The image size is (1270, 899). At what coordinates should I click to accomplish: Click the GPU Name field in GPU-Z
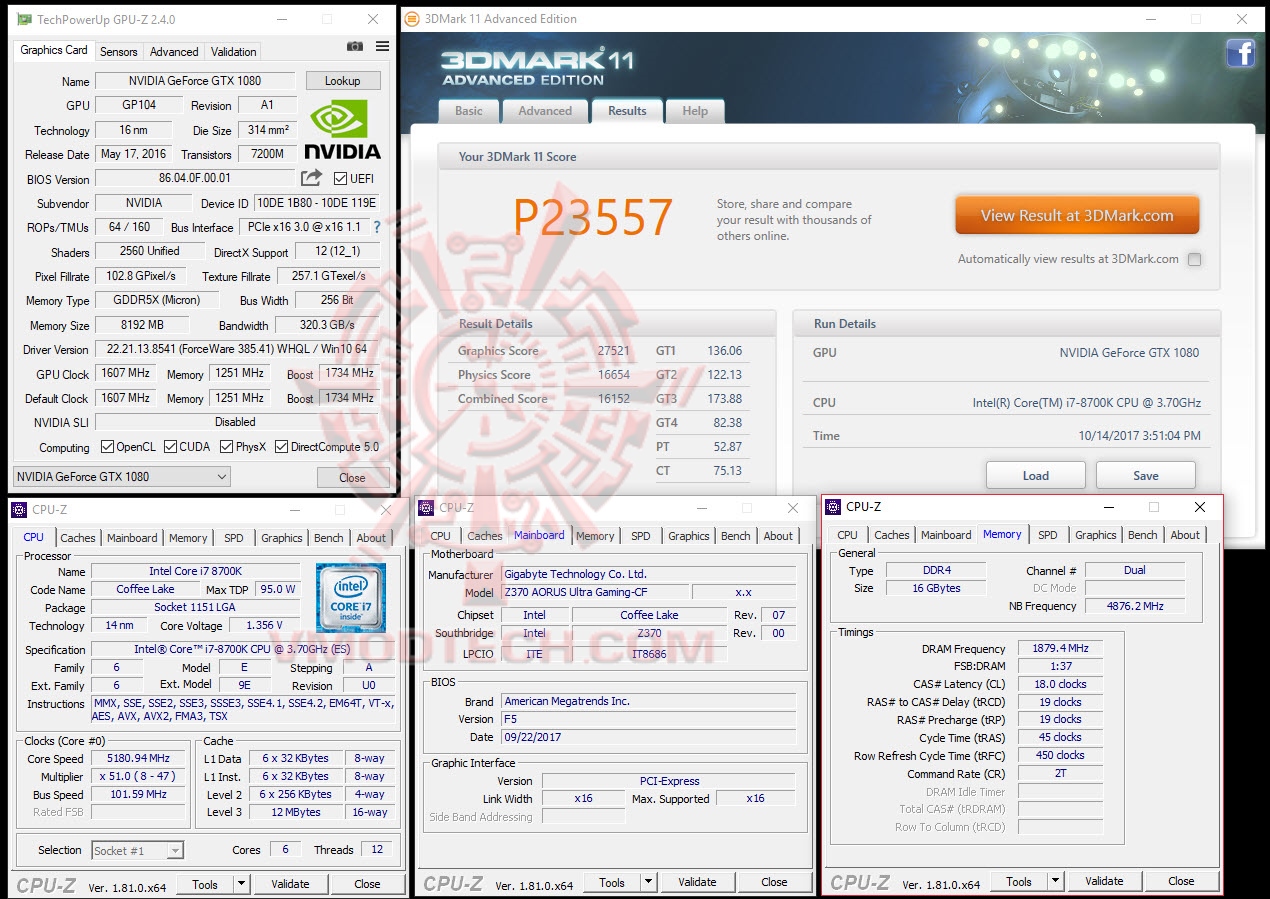tap(195, 81)
